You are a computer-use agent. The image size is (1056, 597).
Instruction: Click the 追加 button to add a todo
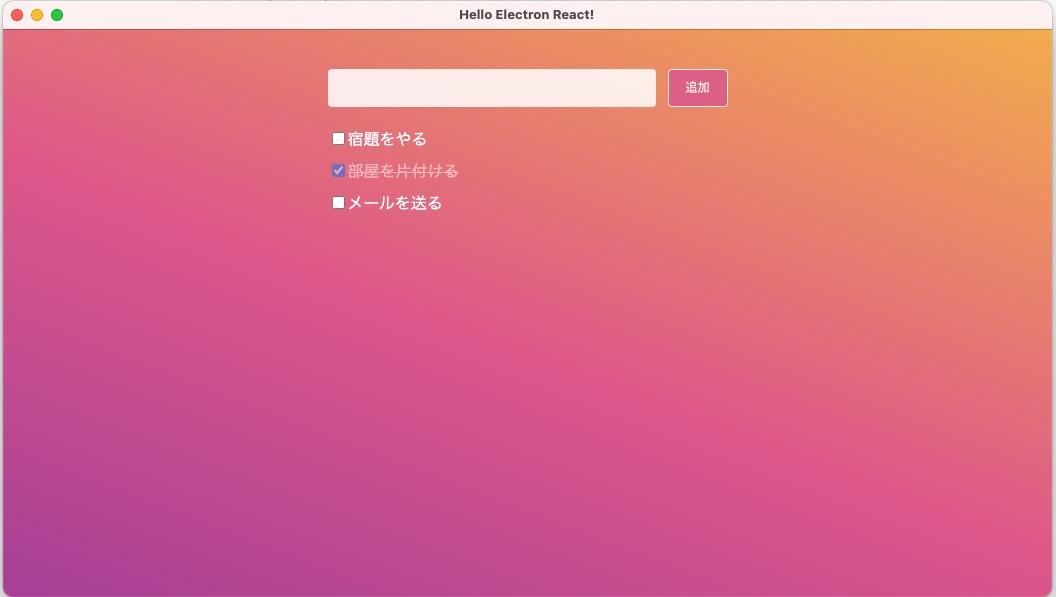(x=697, y=88)
